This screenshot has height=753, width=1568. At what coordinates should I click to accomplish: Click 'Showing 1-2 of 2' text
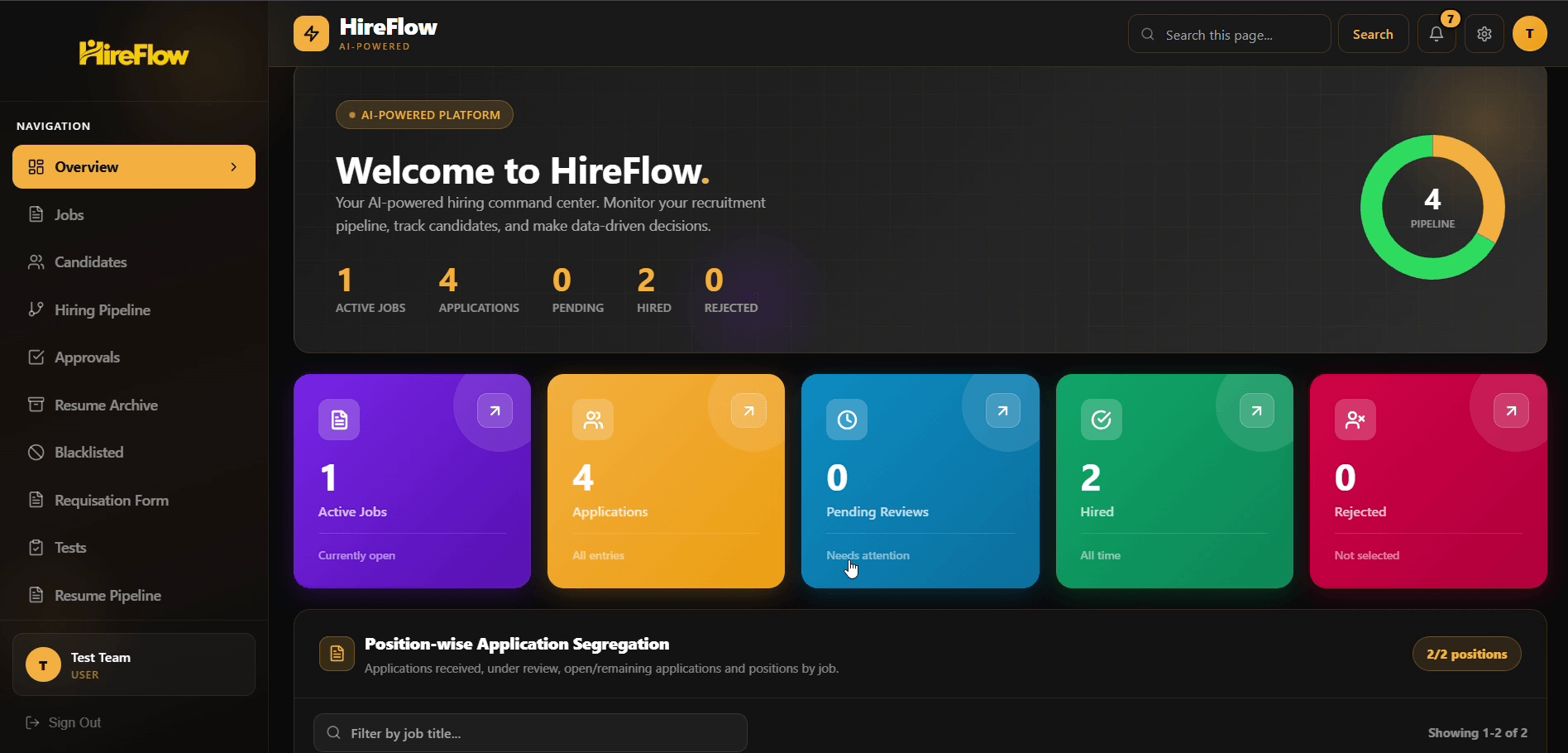coord(1477,733)
